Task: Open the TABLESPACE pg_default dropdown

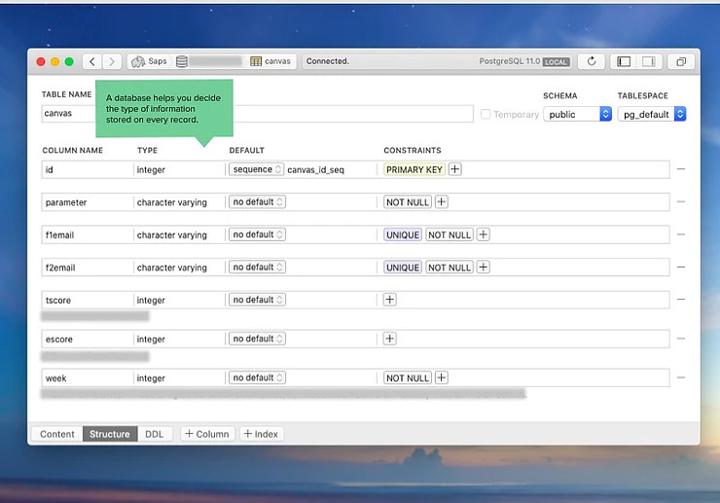Action: click(652, 114)
